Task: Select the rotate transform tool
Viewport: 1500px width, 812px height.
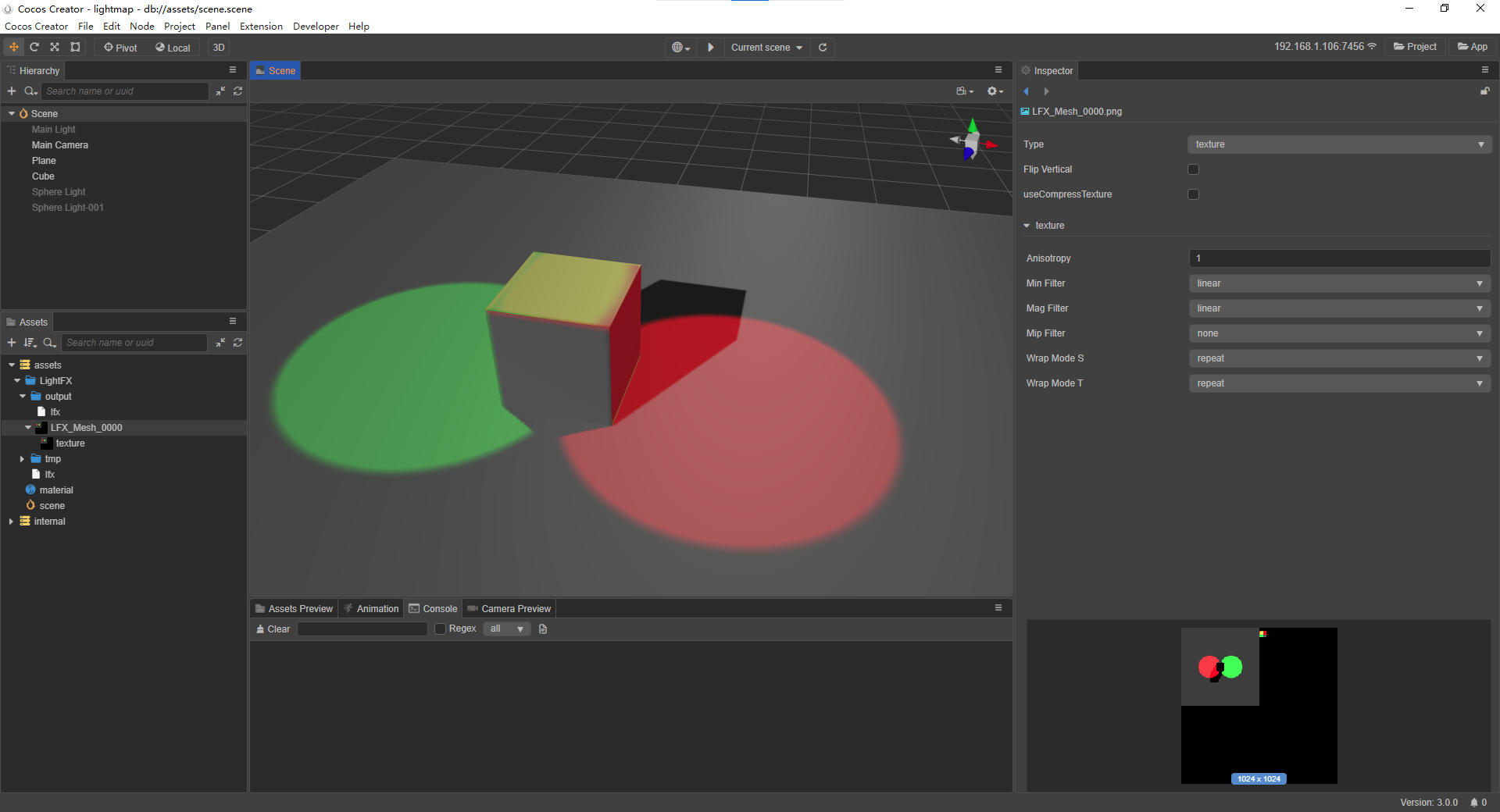Action: coord(34,48)
